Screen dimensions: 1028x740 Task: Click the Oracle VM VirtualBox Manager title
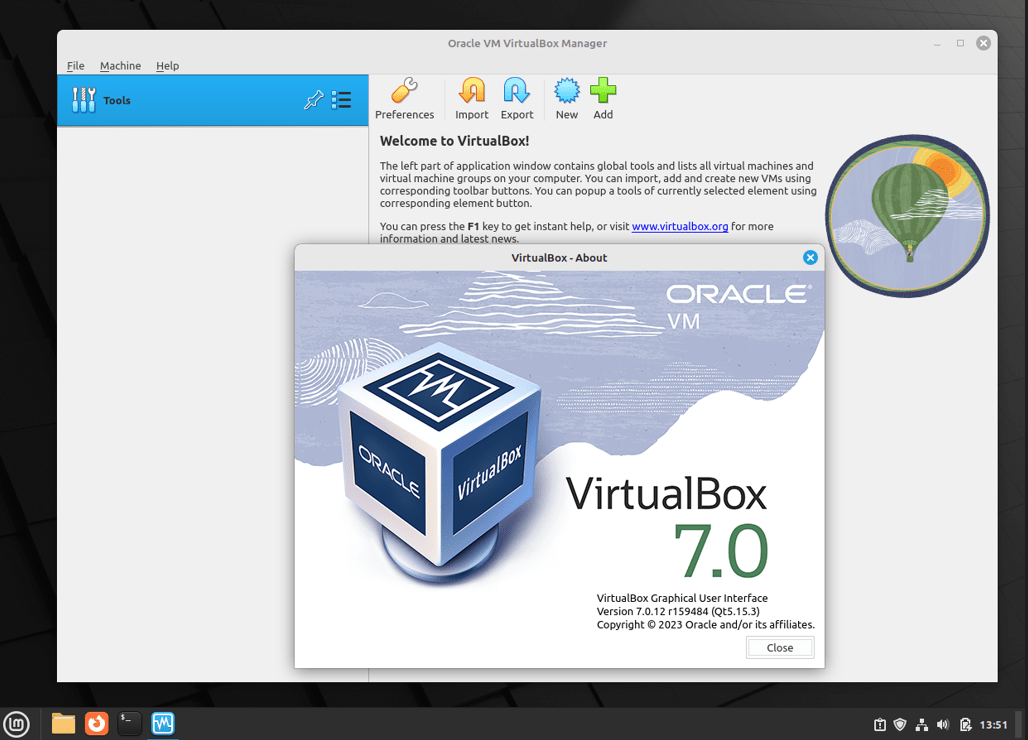(x=527, y=43)
